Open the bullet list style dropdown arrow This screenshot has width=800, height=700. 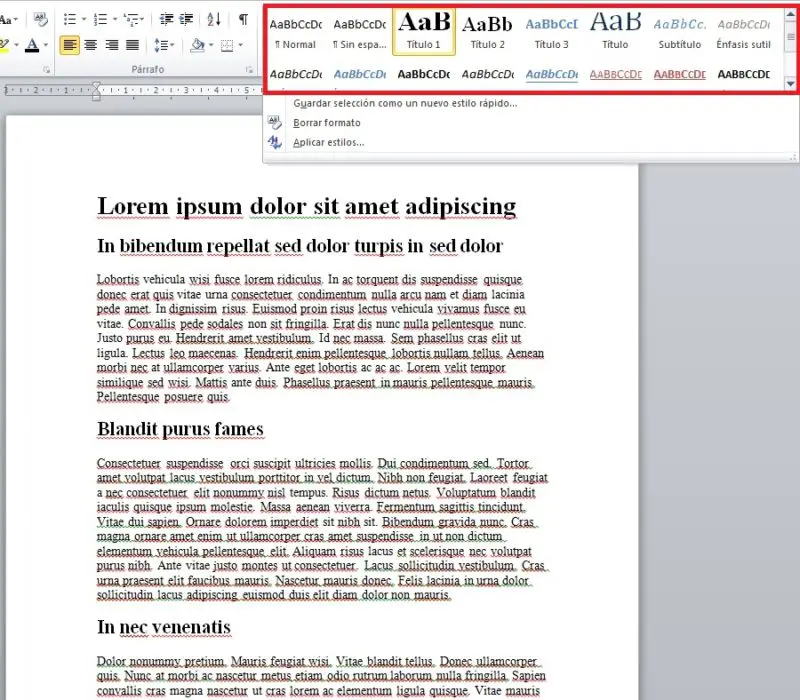pos(84,19)
